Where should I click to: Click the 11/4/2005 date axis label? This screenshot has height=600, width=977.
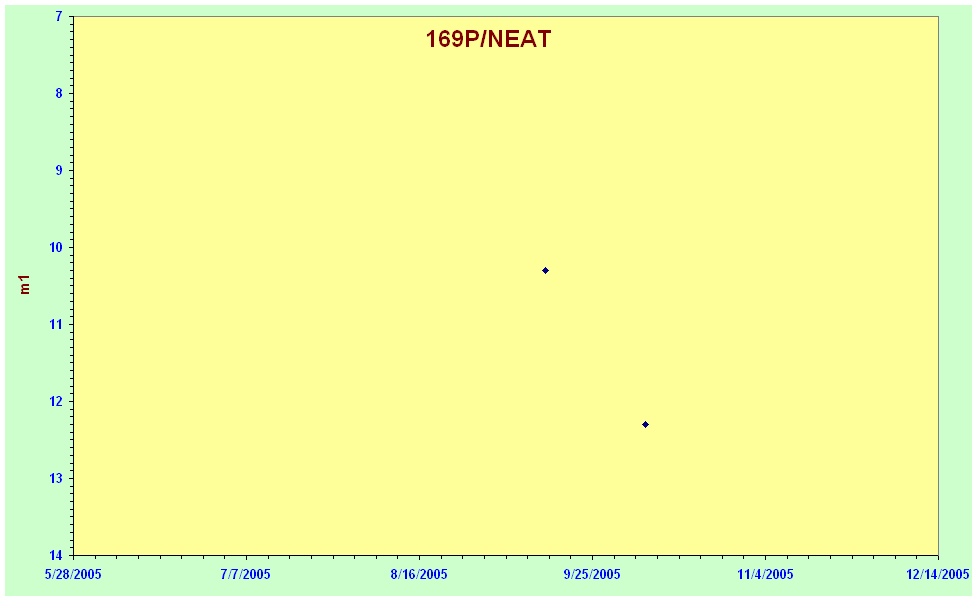point(765,574)
